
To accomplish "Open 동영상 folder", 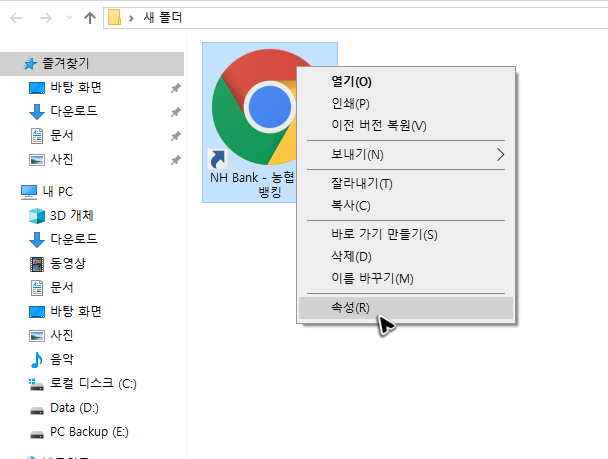I will click(67, 264).
